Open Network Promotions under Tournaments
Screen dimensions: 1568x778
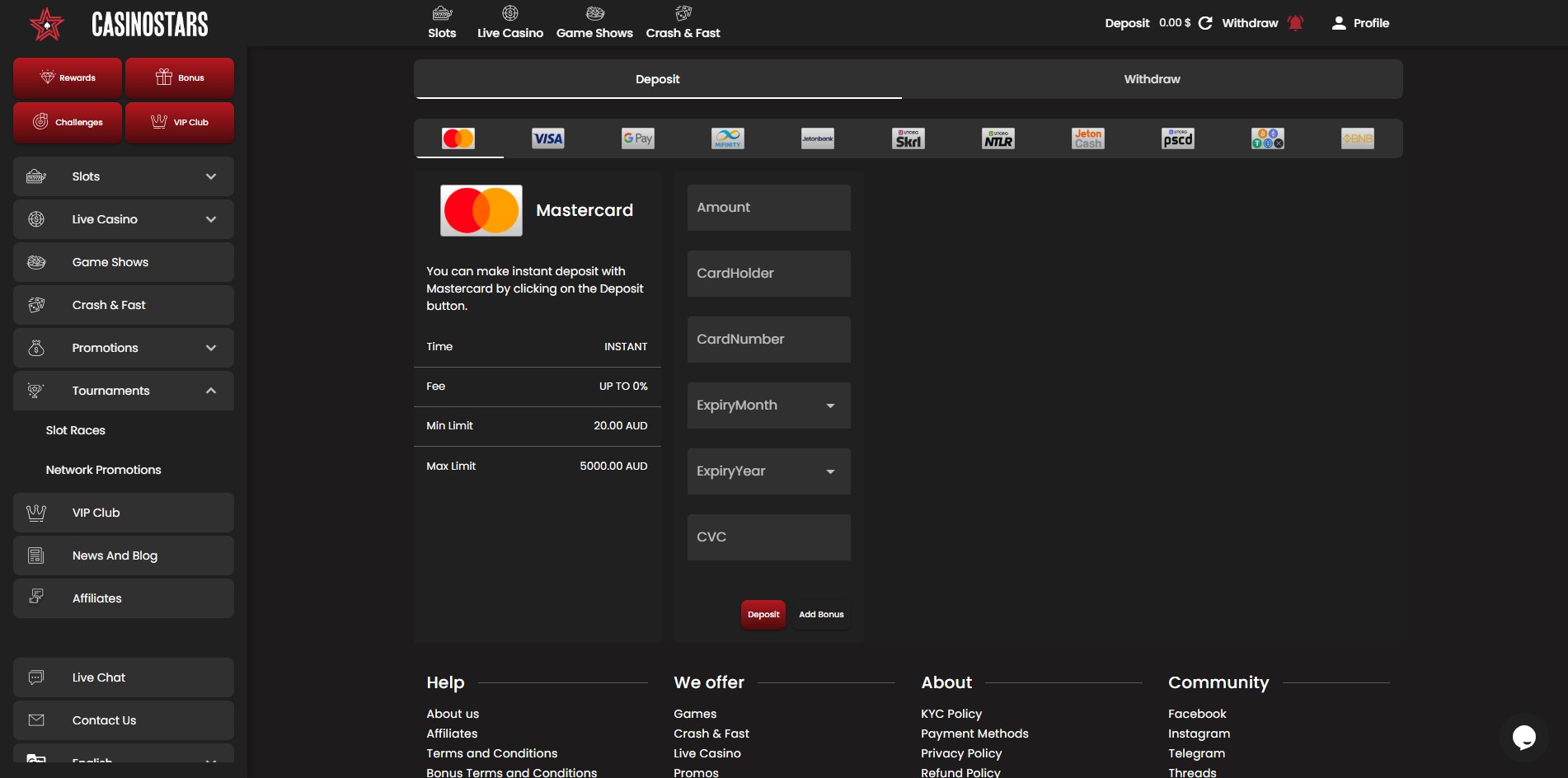(x=104, y=470)
